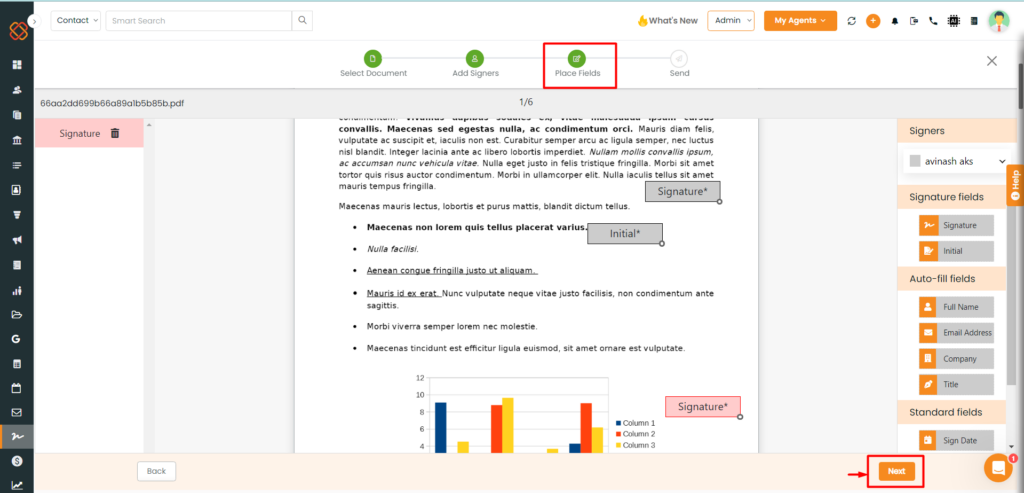Add the Email Address auto-fill field

click(956, 332)
